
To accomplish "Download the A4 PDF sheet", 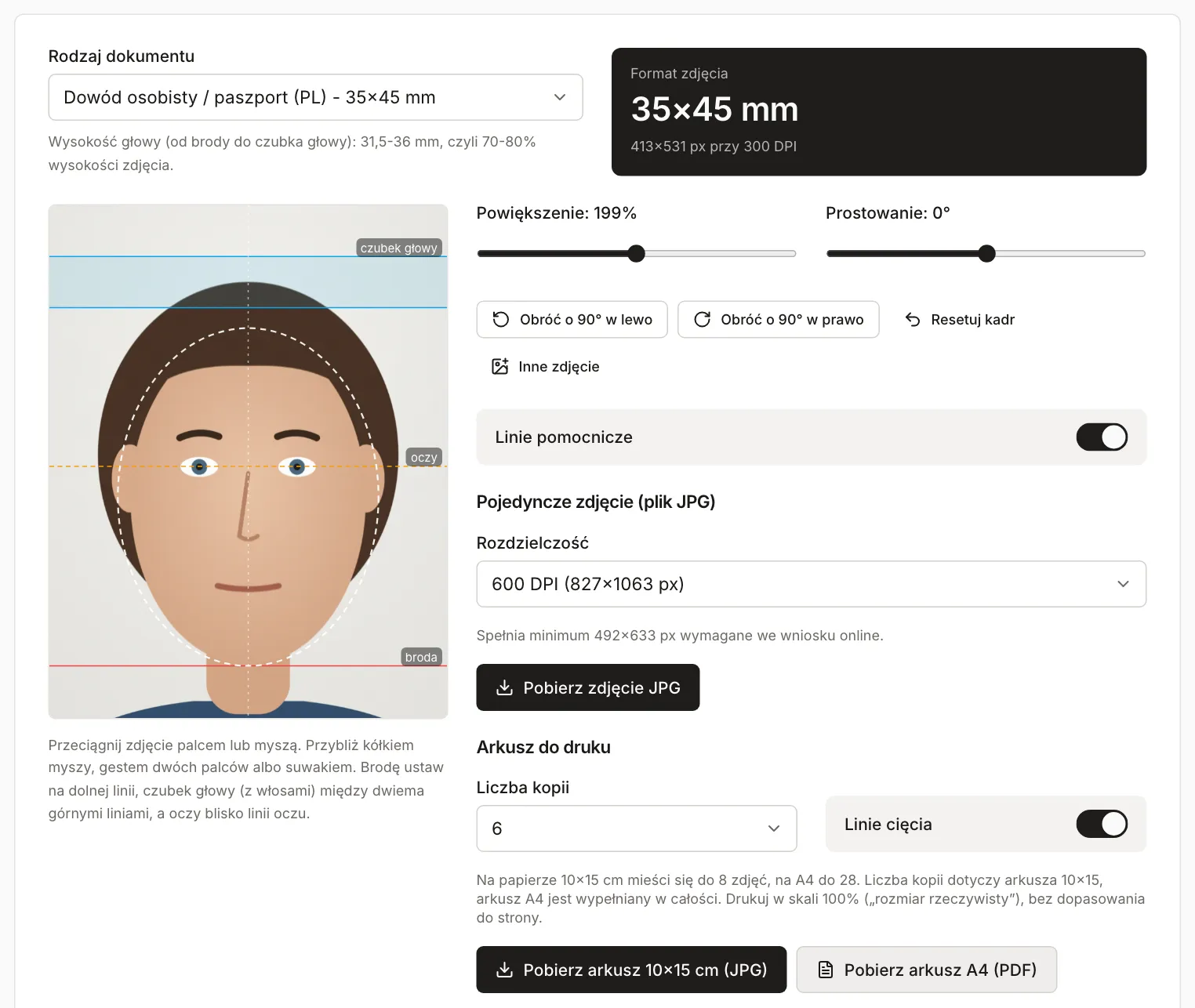I will click(x=927, y=970).
